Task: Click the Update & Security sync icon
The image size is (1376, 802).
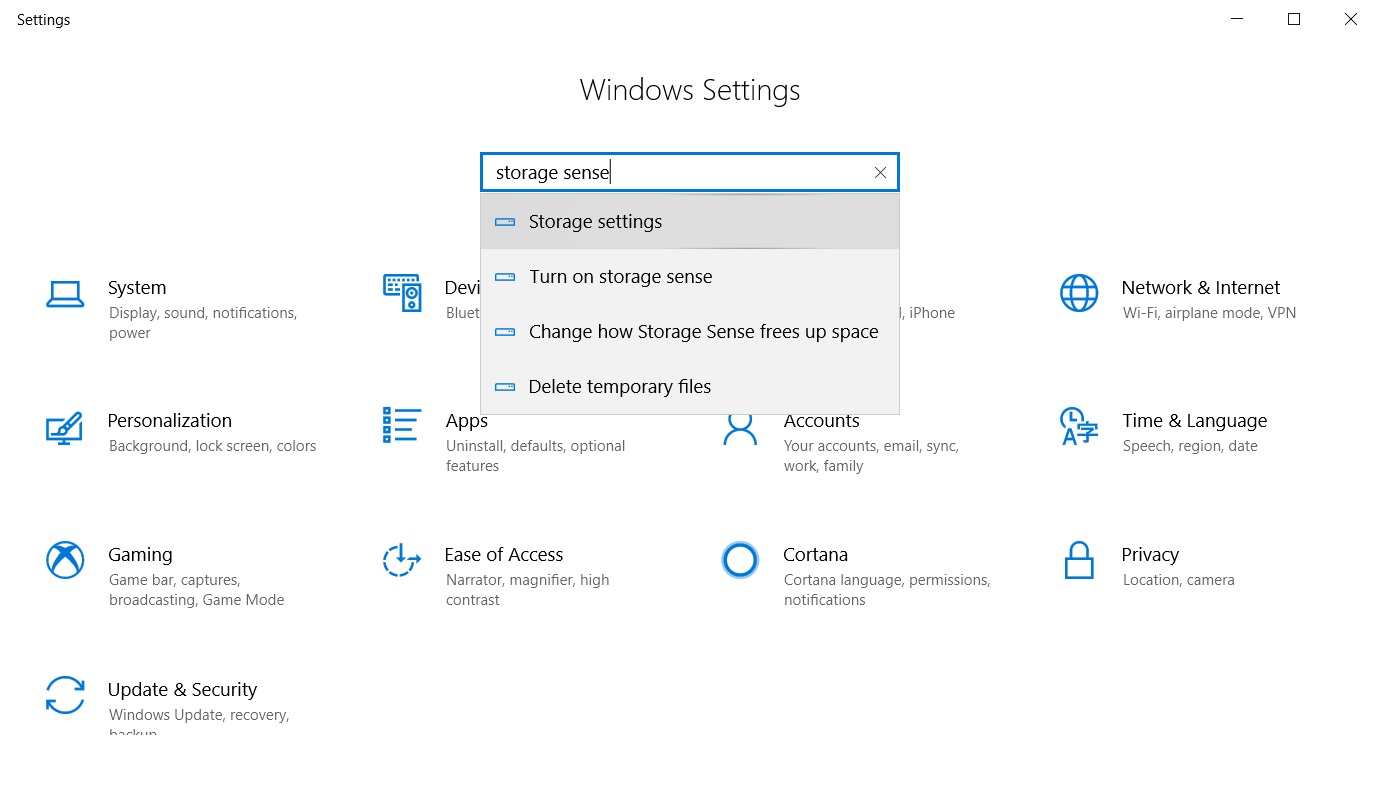Action: [x=65, y=695]
